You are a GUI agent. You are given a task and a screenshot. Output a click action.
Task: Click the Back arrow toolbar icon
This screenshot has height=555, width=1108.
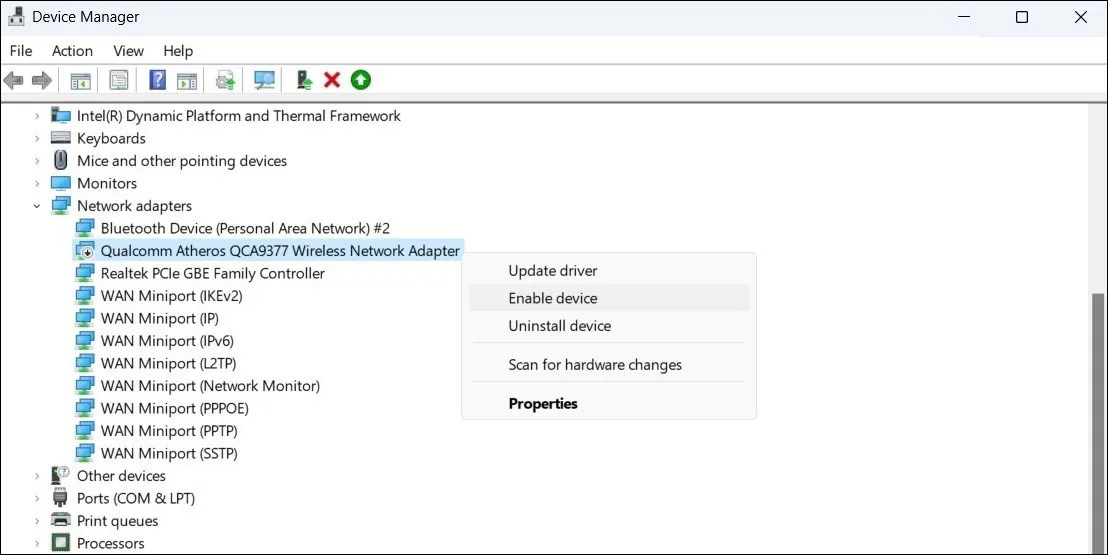tap(13, 80)
